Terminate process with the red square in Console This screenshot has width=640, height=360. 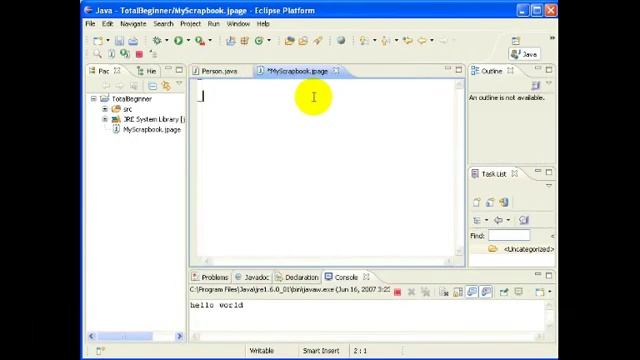pyautogui.click(x=398, y=292)
